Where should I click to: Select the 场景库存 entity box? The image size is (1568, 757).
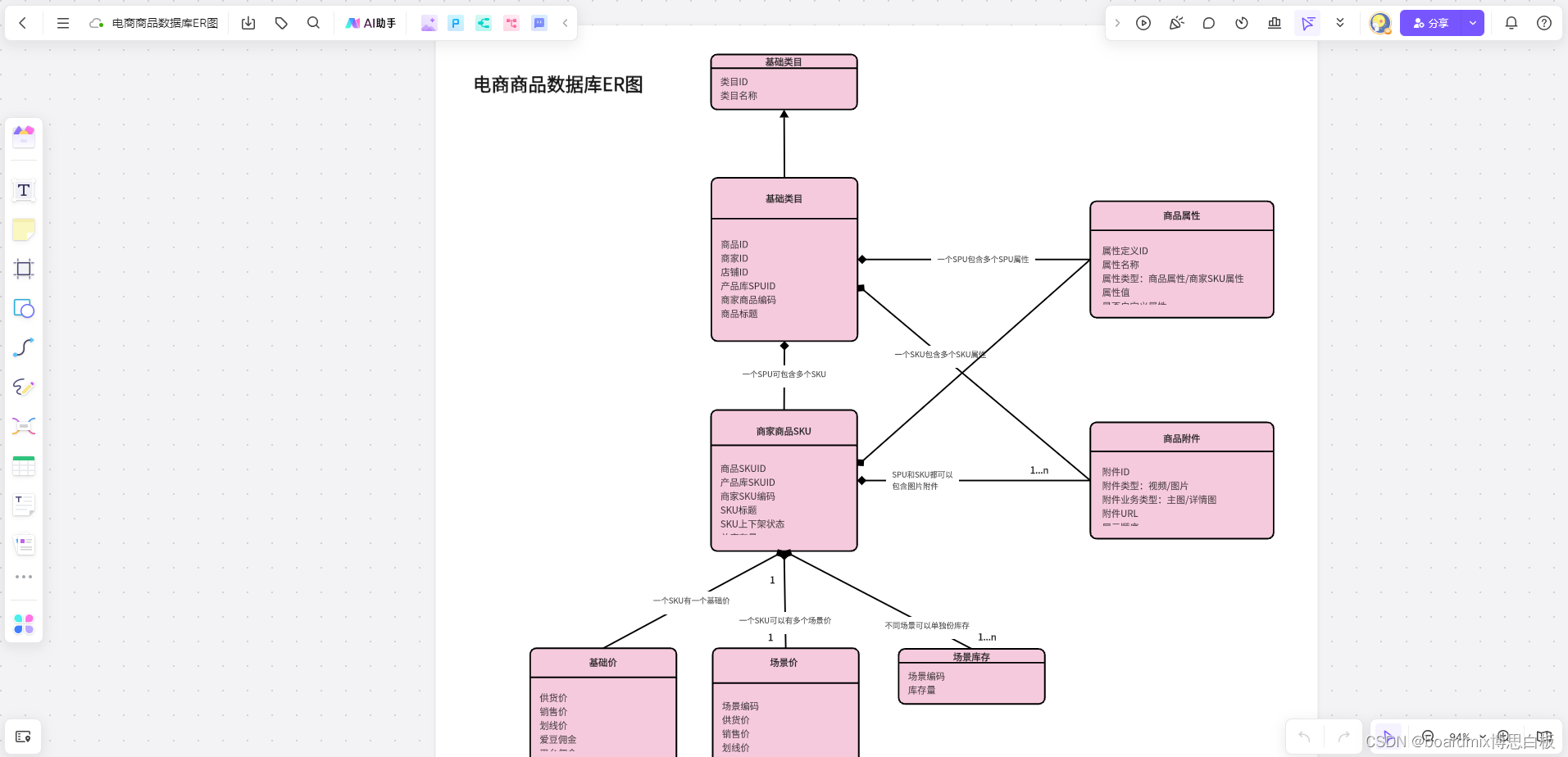971,676
